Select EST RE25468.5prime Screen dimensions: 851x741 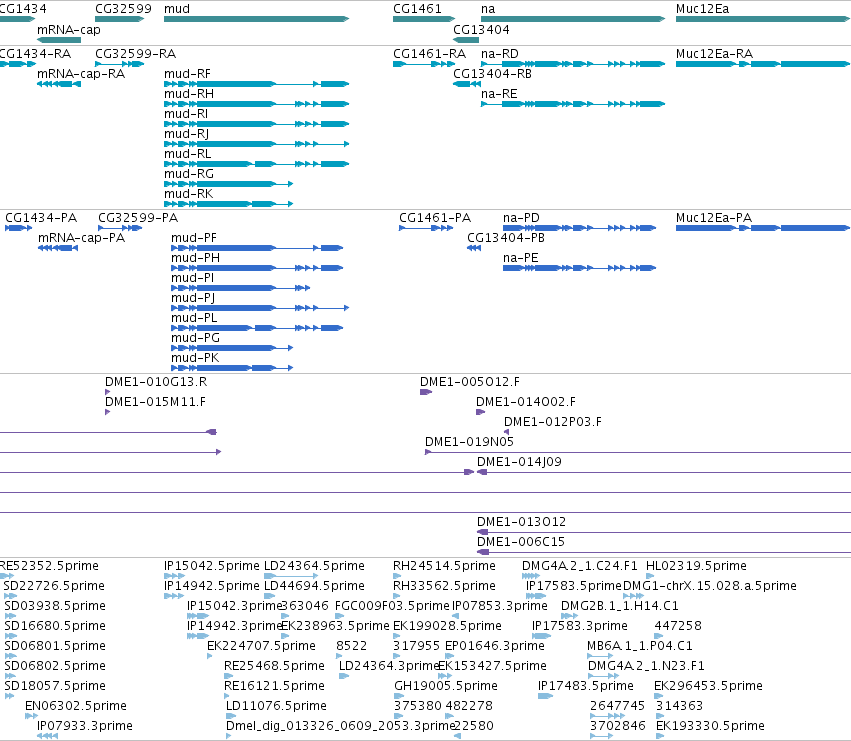pyautogui.click(x=228, y=676)
